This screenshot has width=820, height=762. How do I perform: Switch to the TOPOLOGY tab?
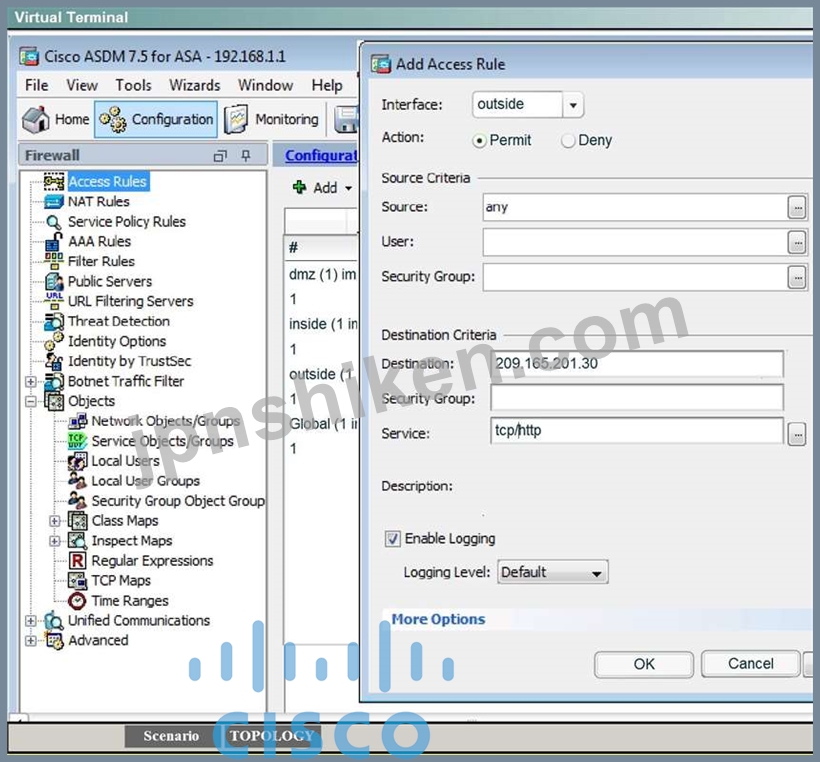[x=271, y=736]
